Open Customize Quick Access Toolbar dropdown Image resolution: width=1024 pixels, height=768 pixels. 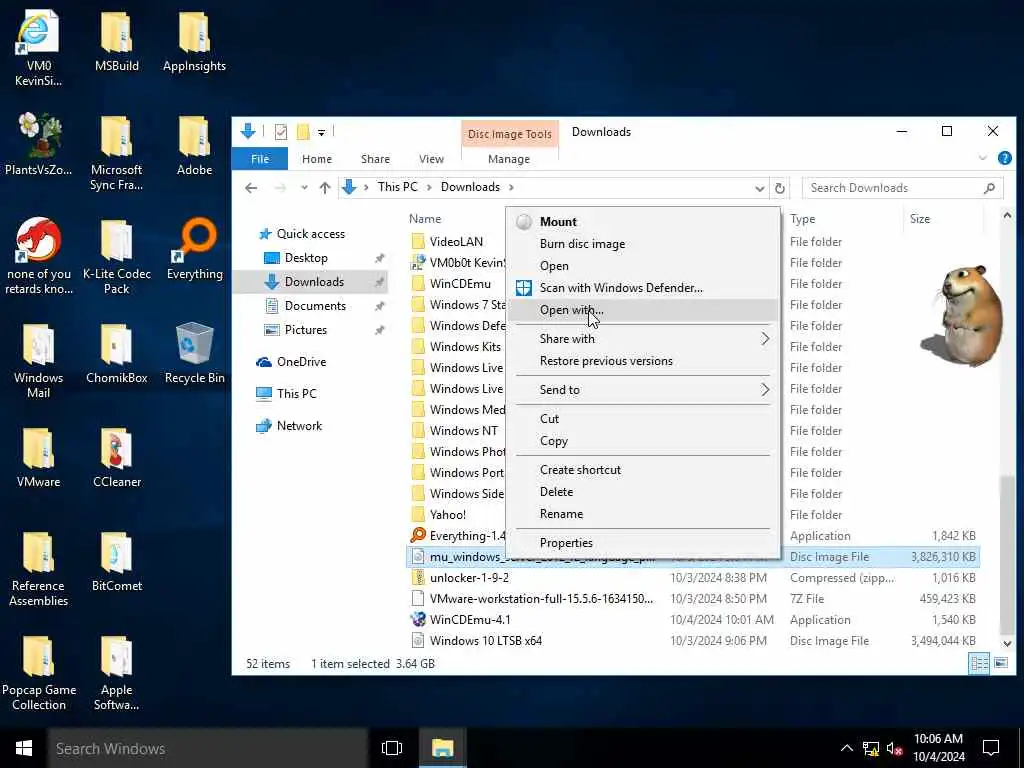point(321,133)
